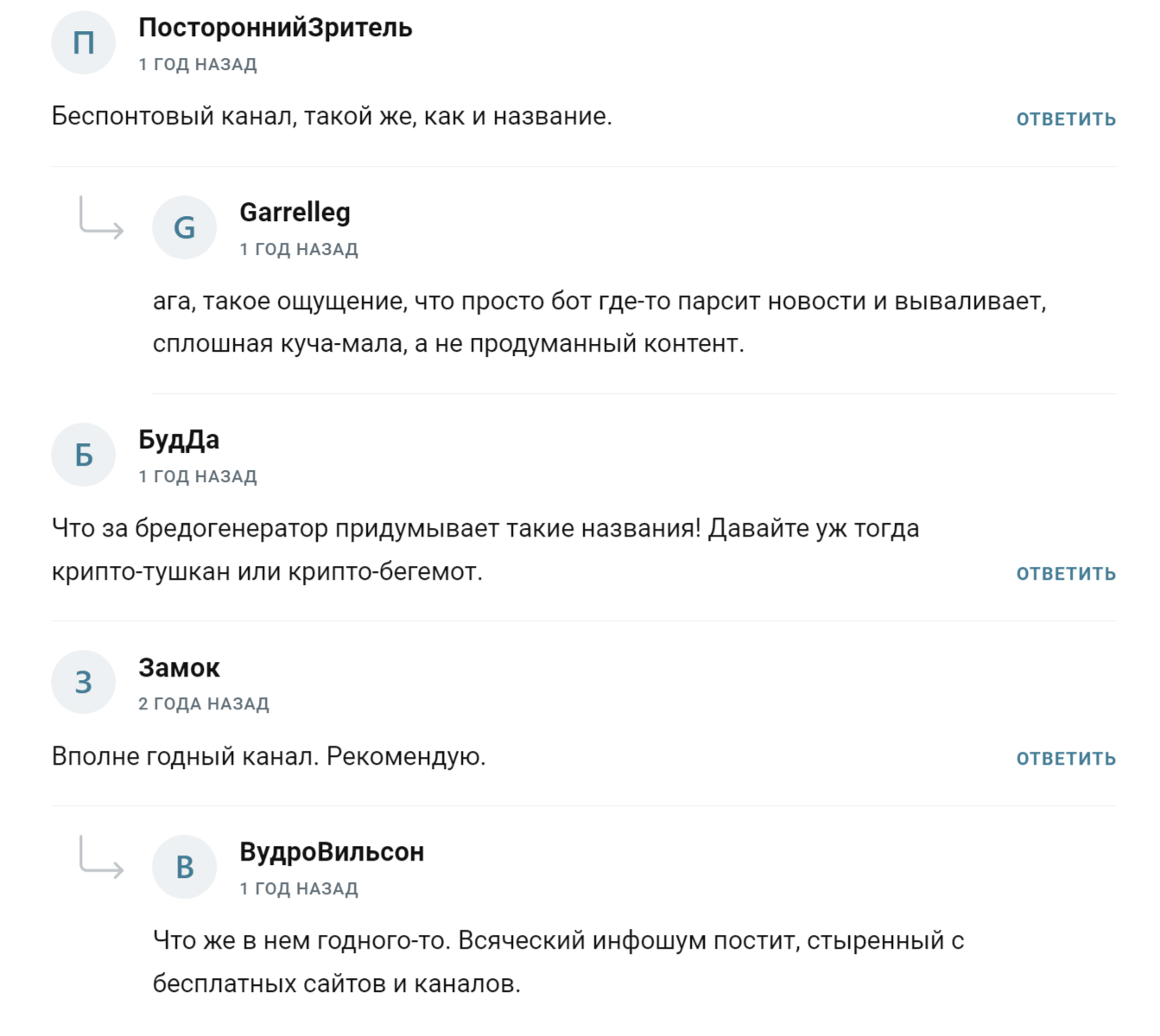Click the timestamp under Garrelleg's name
Viewport: 1160px width, 1036px height.
coord(299,250)
